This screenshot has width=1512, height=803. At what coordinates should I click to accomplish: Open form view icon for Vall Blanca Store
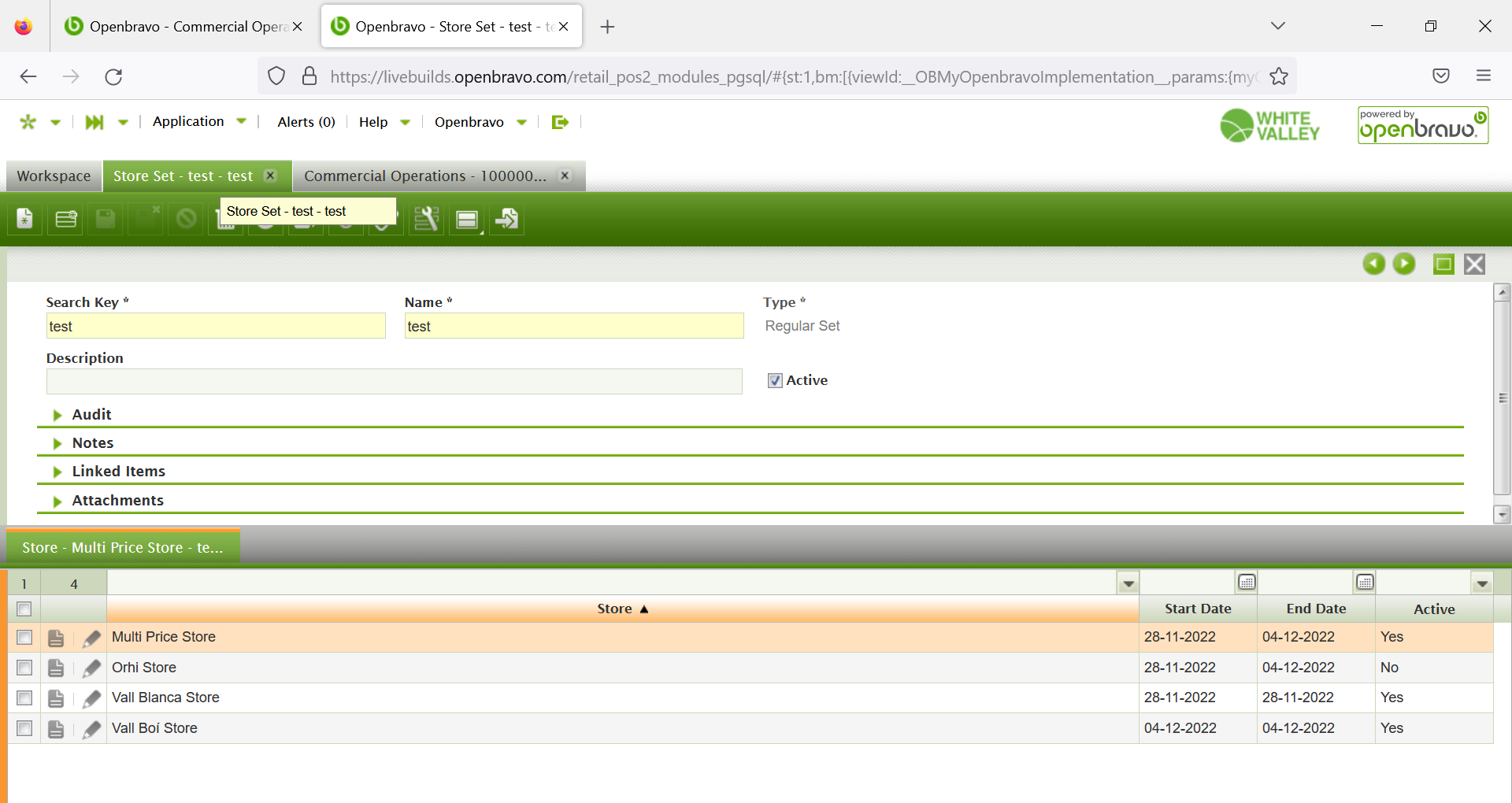(x=56, y=698)
